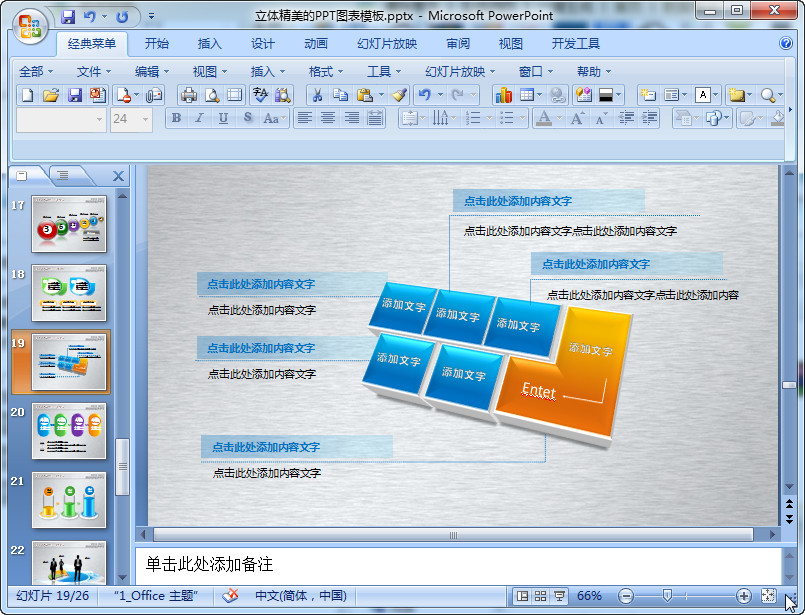Click the Spelling check icon
The image size is (805, 615).
260,95
